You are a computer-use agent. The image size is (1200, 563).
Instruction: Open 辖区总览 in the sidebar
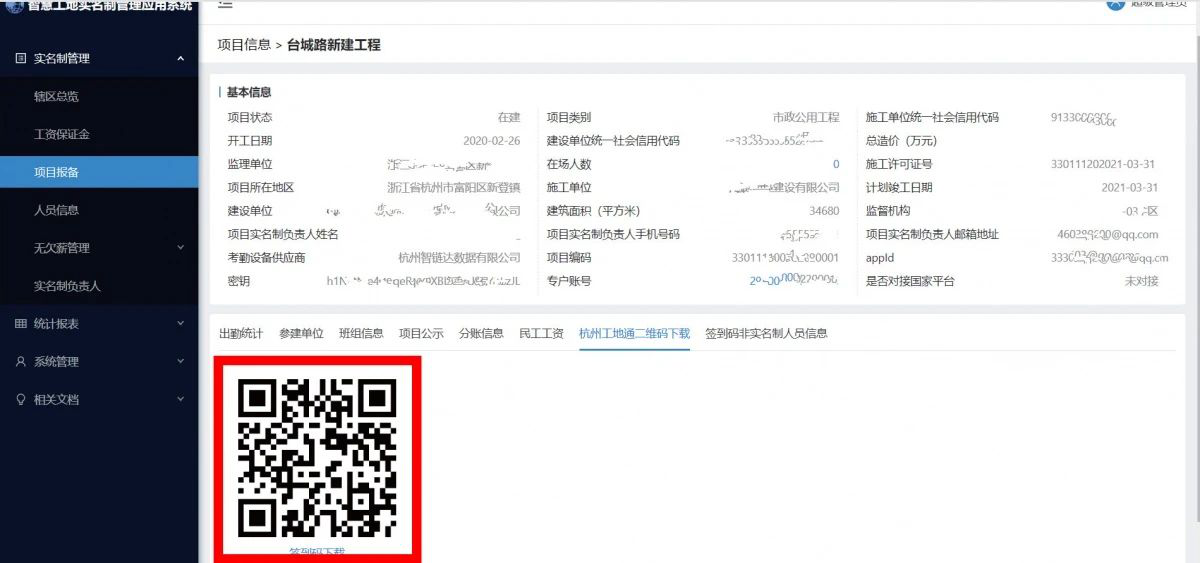pyautogui.click(x=56, y=97)
